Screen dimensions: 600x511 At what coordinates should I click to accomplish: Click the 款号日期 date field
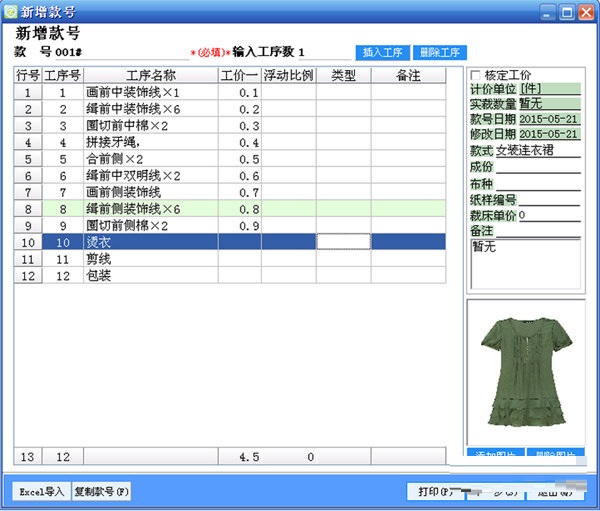pos(549,120)
